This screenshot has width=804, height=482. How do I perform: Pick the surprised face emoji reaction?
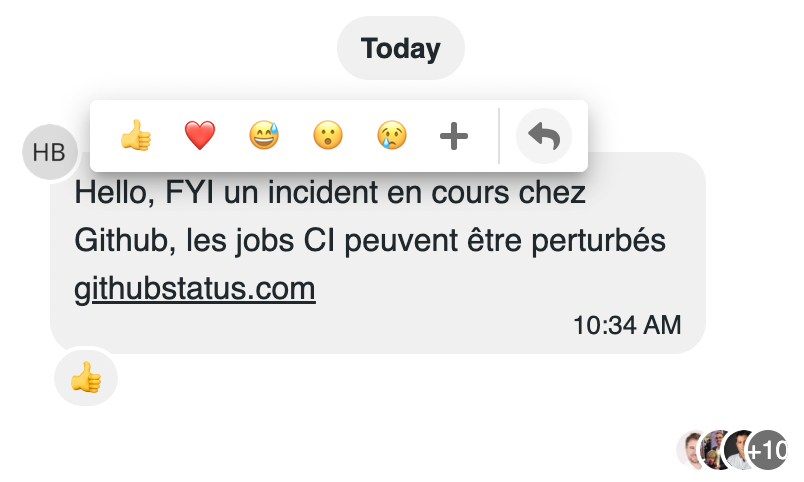(328, 136)
